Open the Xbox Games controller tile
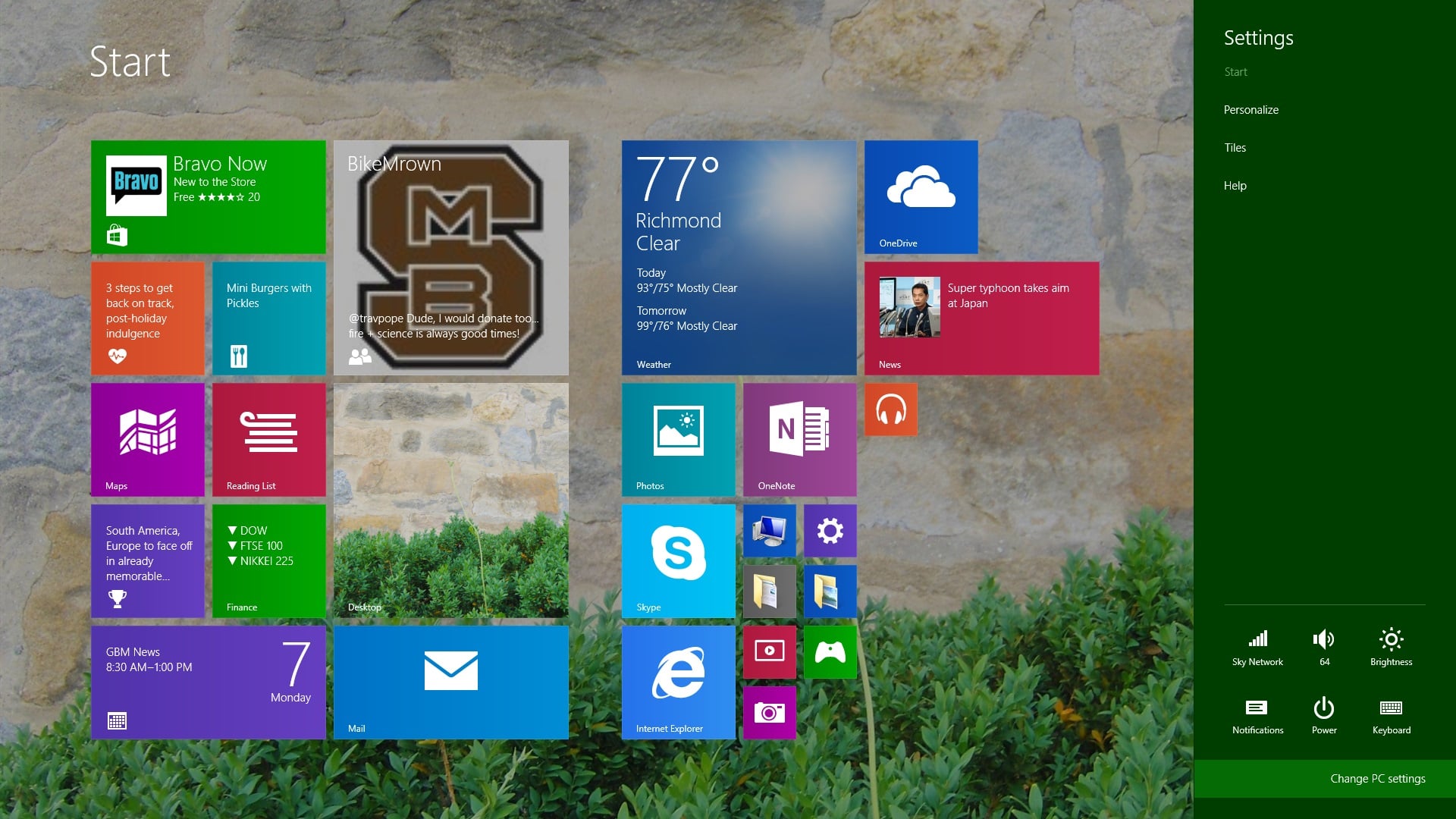Image resolution: width=1456 pixels, height=819 pixels. (830, 651)
